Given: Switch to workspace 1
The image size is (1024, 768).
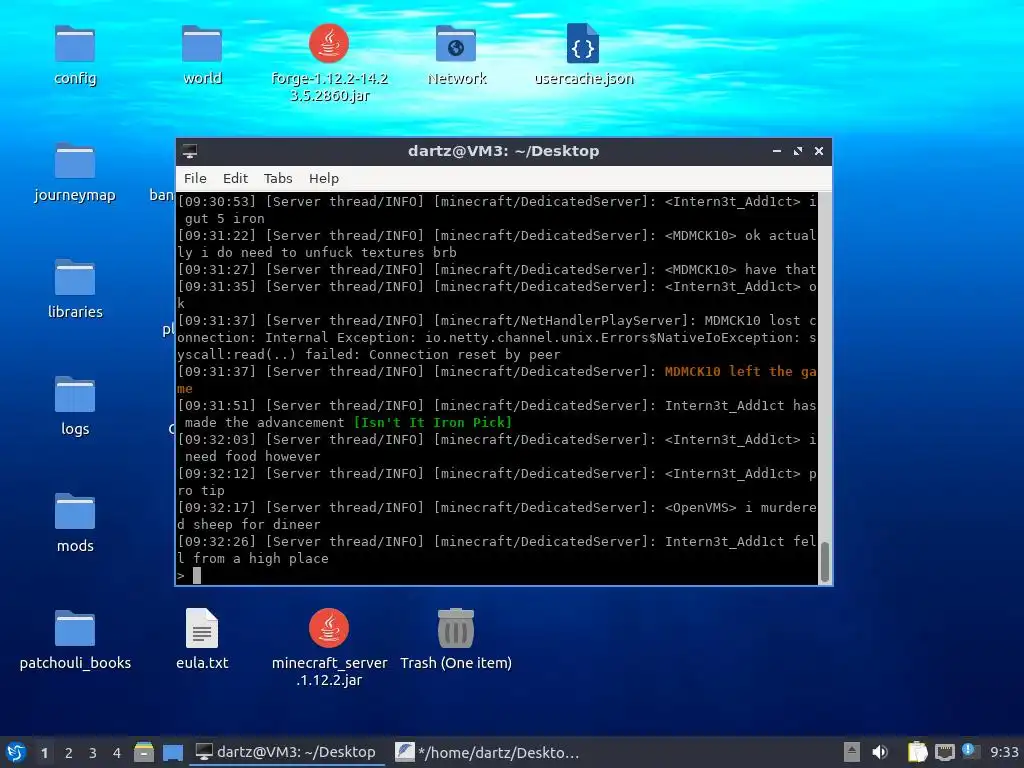Looking at the screenshot, I should (44, 753).
